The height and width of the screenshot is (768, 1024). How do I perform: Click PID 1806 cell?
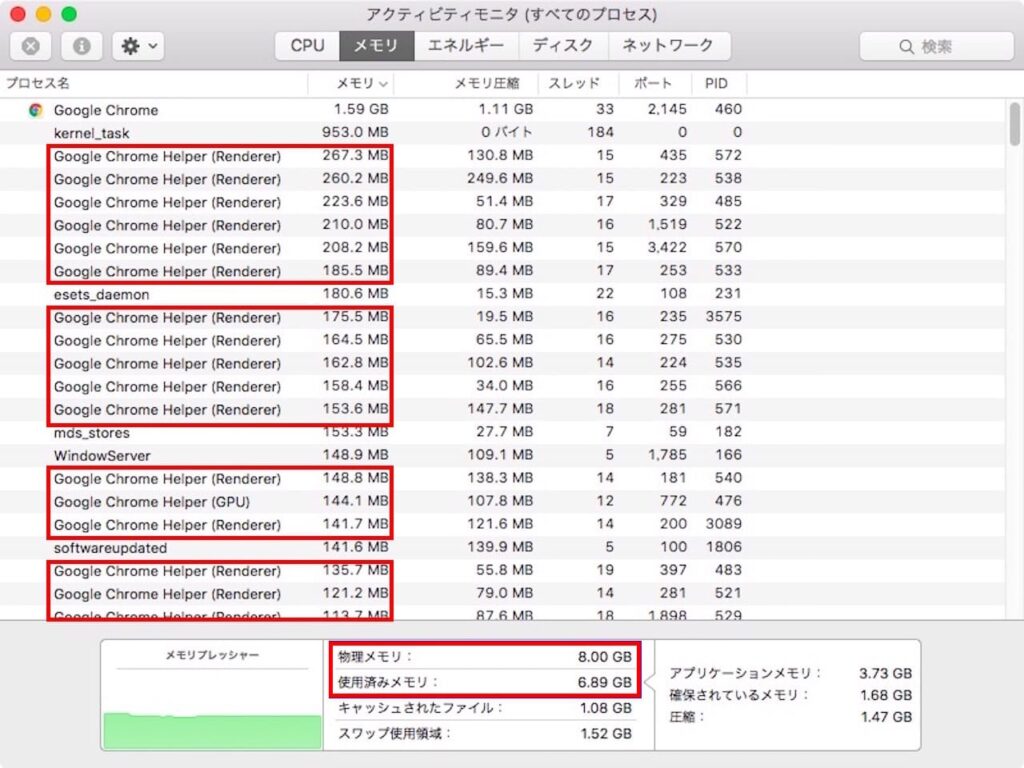click(724, 547)
